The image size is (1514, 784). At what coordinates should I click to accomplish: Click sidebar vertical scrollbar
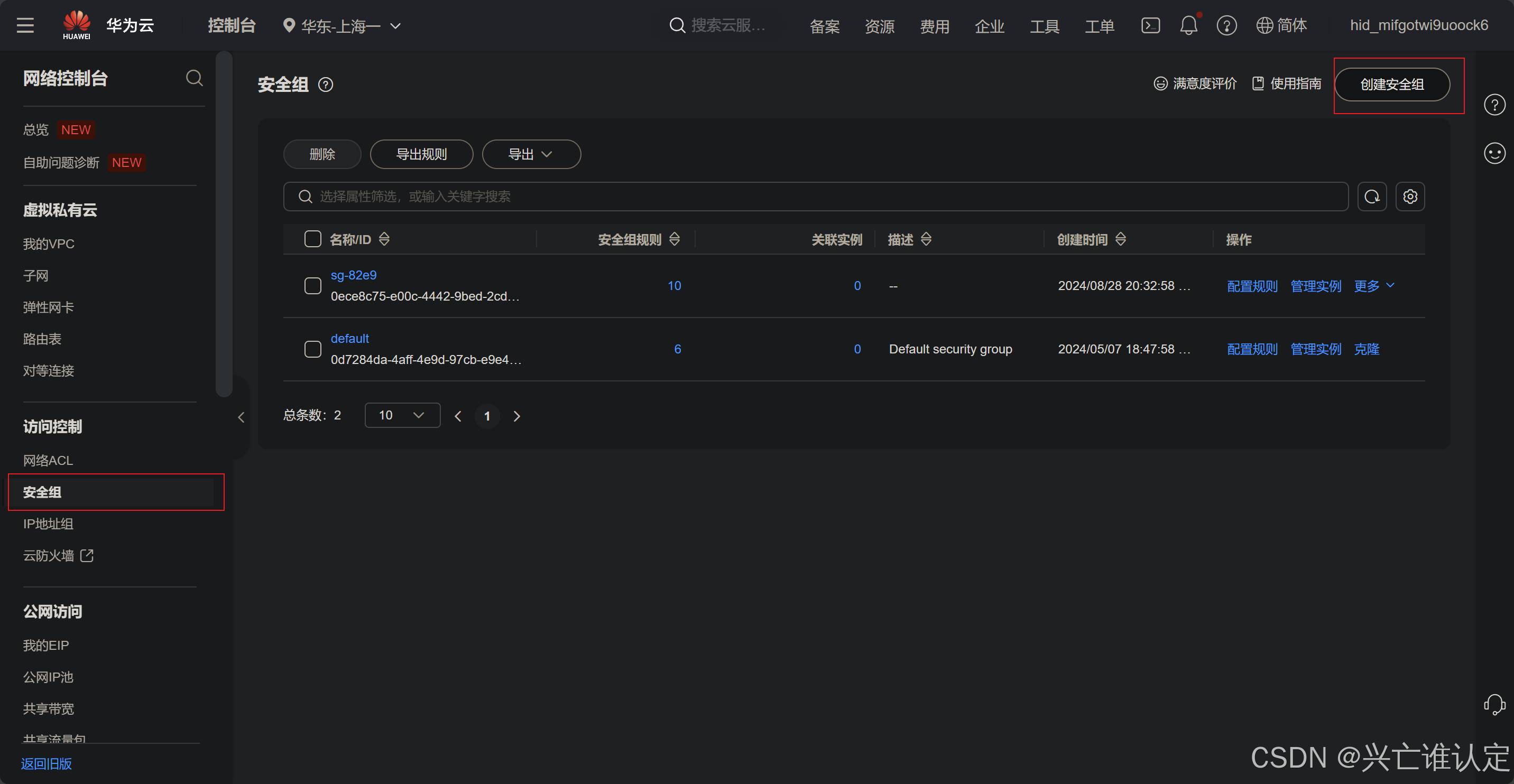pyautogui.click(x=223, y=225)
